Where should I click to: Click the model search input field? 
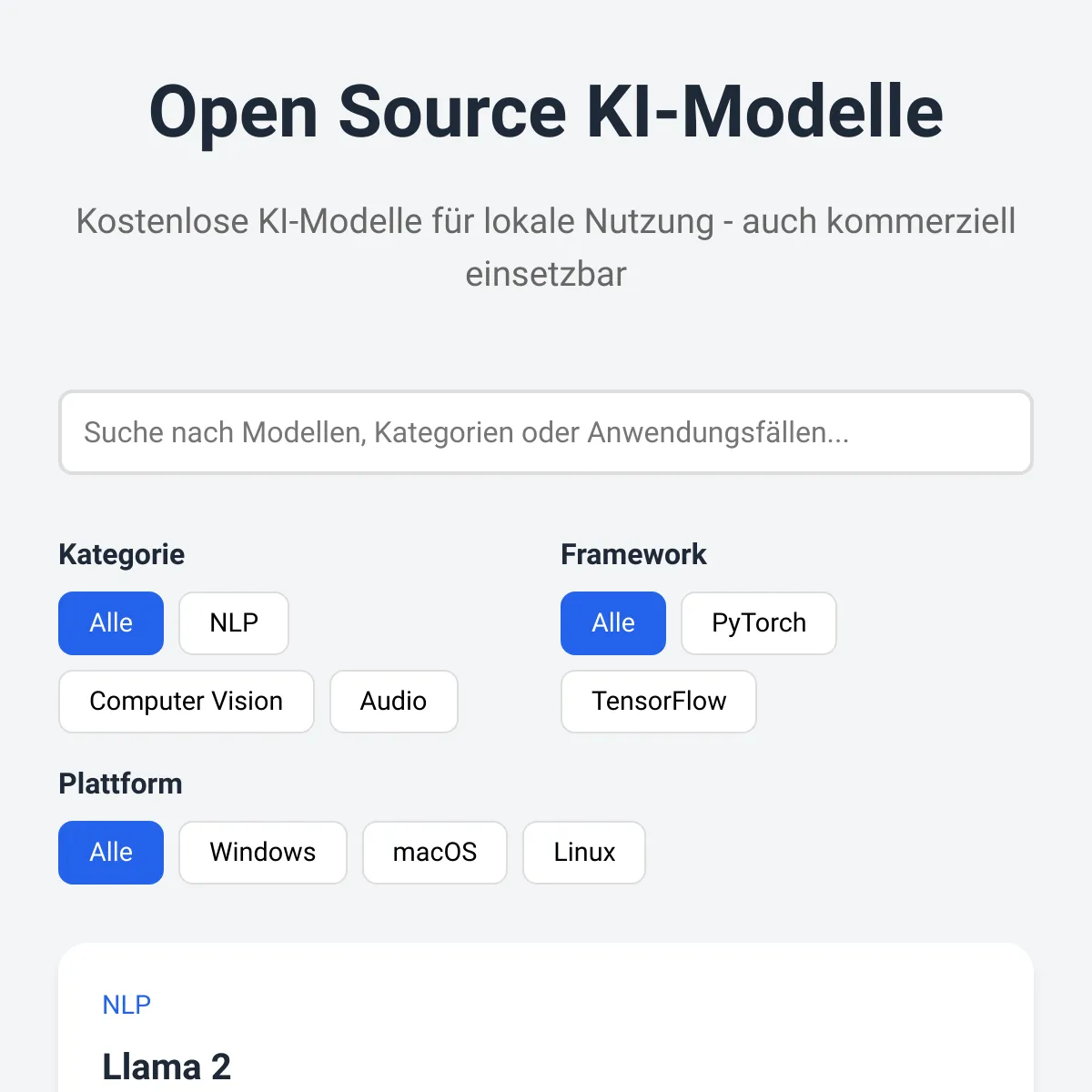(546, 432)
